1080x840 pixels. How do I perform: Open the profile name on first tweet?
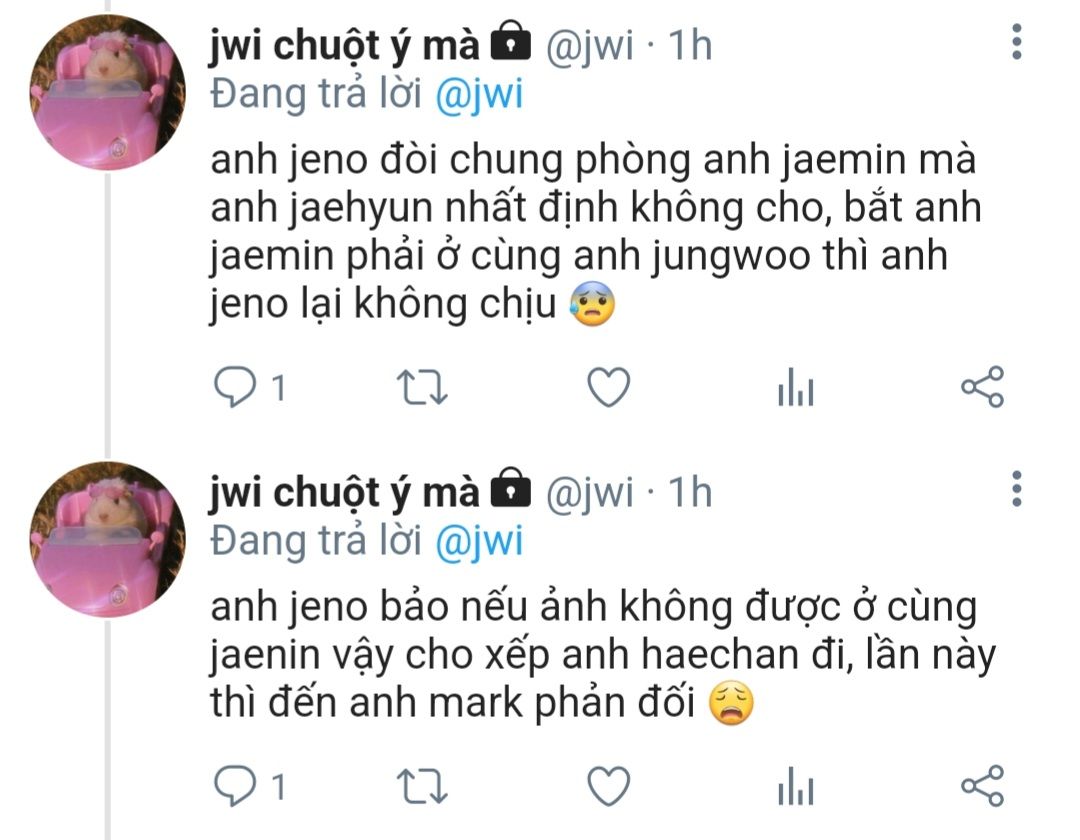pos(344,47)
